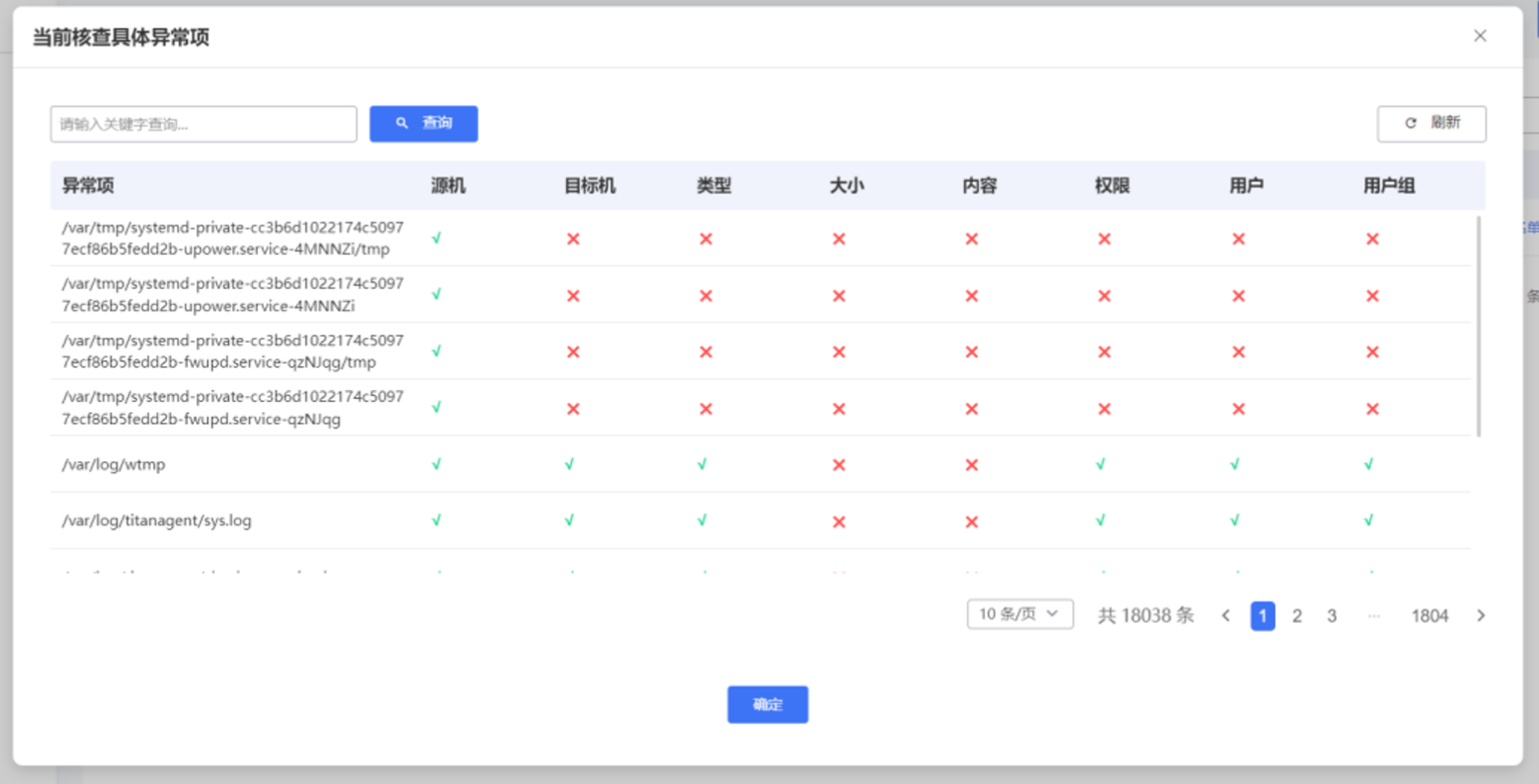
Task: Click the 用户组 red cross for upower.service-4MNNZi/tmp row
Action: click(1372, 239)
